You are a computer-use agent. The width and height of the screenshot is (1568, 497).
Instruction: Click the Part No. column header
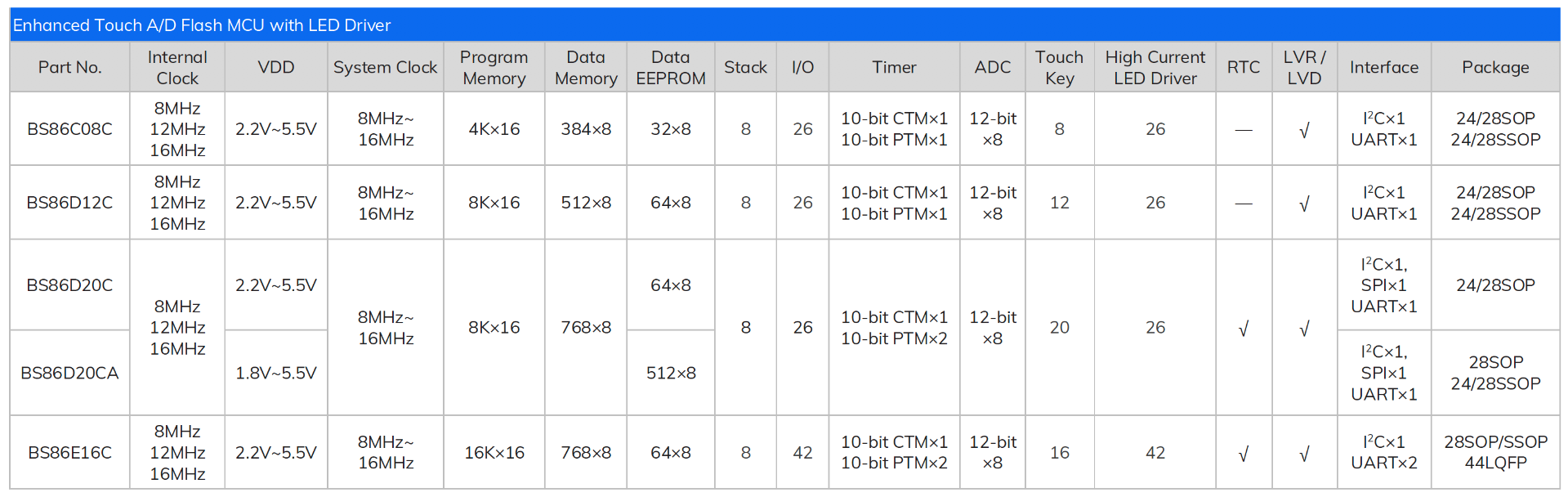point(69,68)
